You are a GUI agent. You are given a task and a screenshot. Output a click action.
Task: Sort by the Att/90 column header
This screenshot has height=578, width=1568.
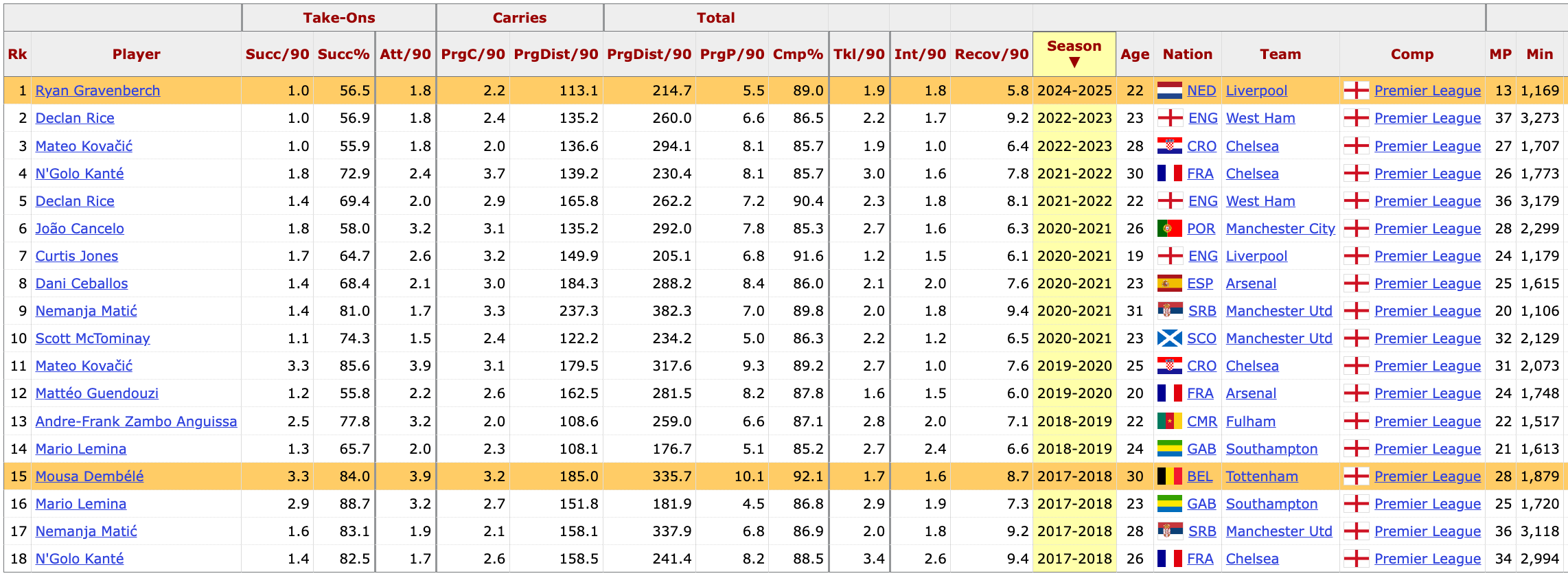405,54
